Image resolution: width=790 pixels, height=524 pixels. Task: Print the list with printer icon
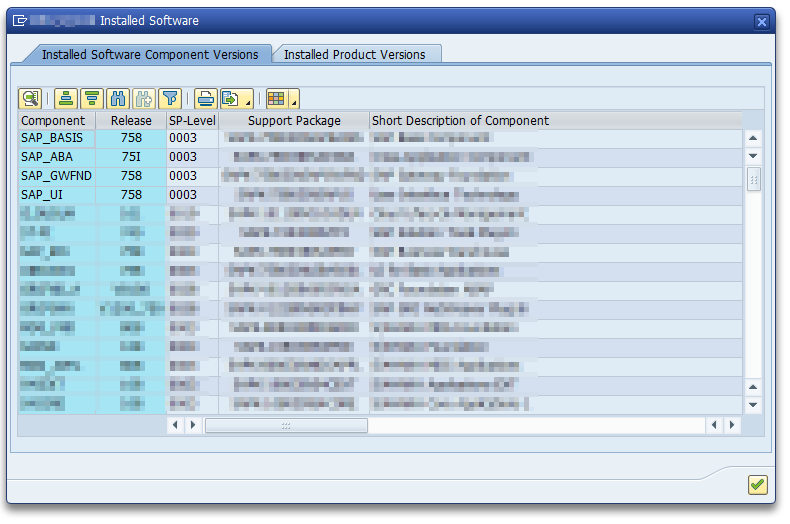click(x=205, y=98)
